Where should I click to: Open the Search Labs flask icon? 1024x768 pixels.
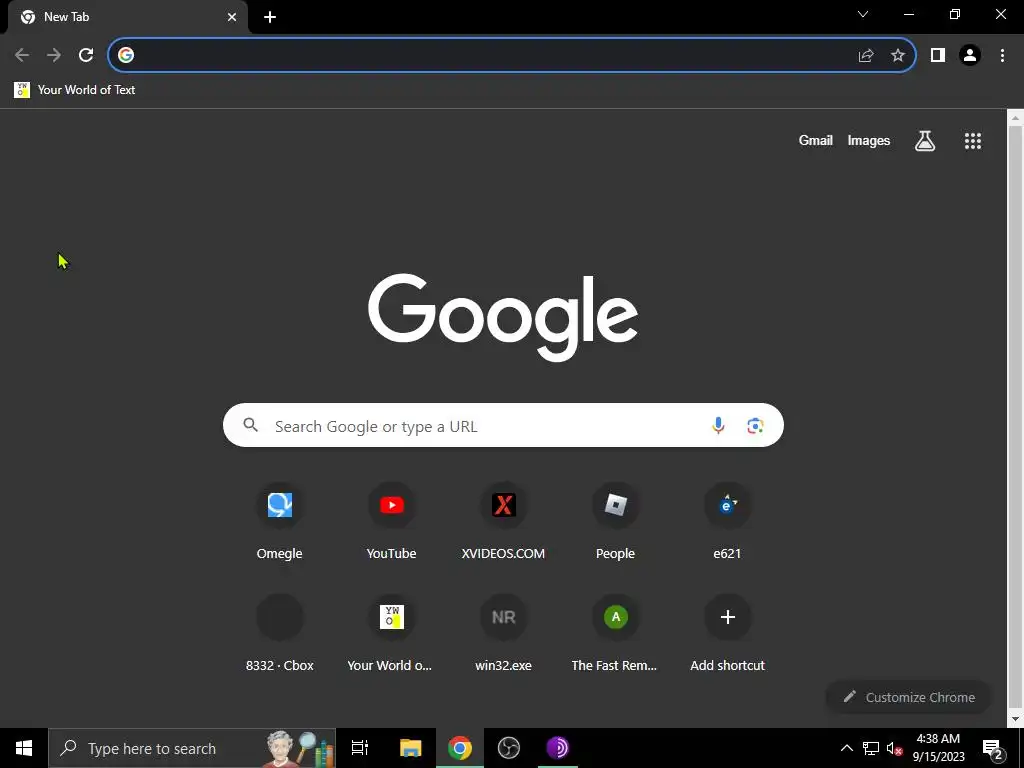point(925,140)
